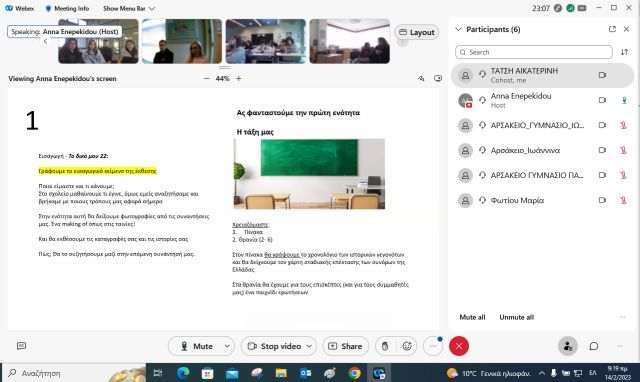Increase shared screen zoom with plus
Viewport: 640px width, 382px height.
tap(239, 78)
